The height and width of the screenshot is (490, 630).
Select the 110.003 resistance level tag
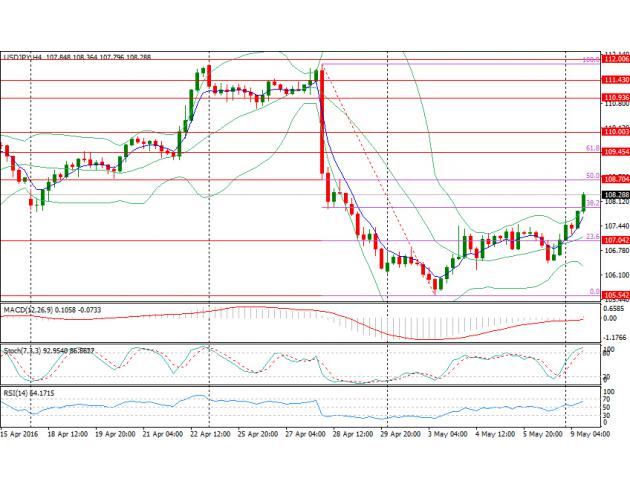click(613, 131)
